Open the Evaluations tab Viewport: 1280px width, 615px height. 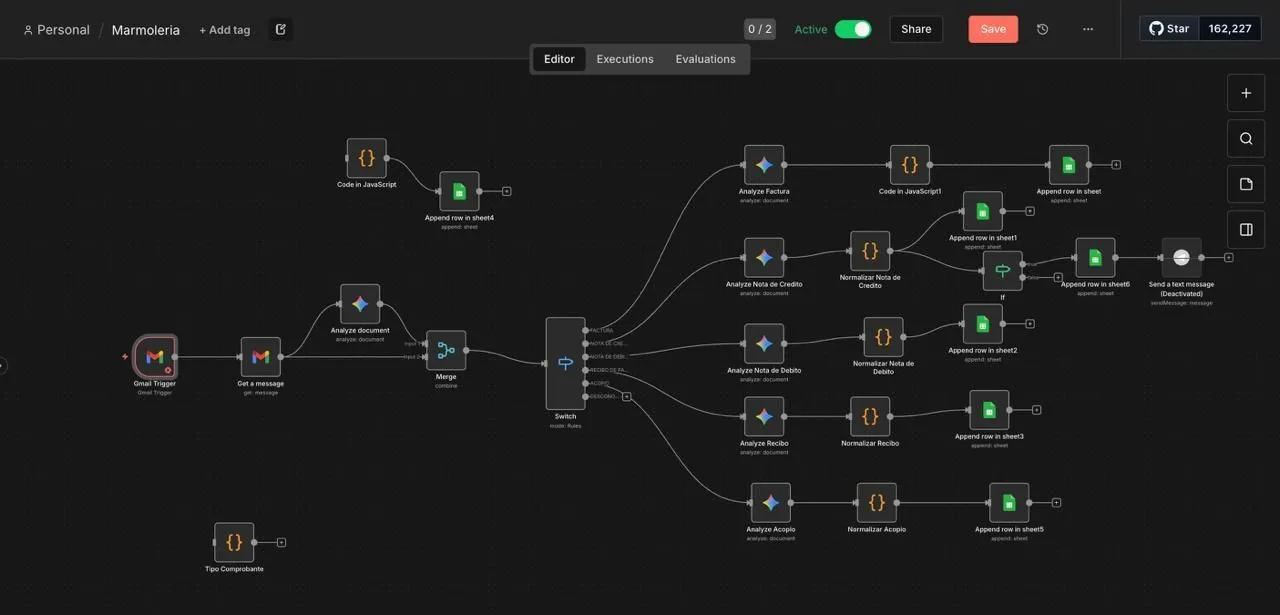705,59
